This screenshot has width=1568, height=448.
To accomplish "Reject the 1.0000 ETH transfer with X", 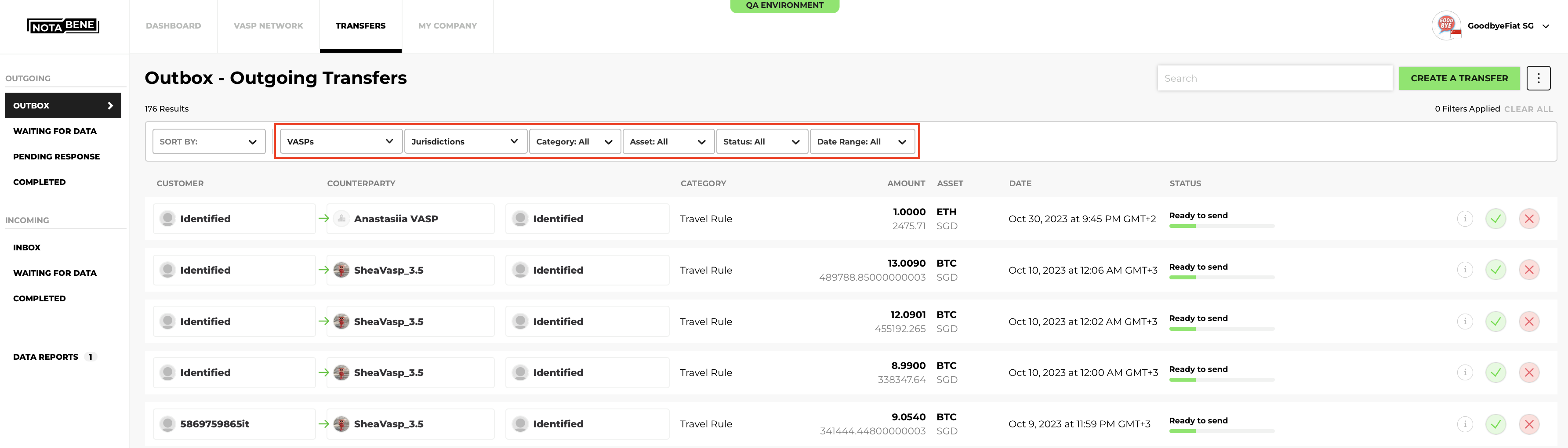I will pyautogui.click(x=1529, y=219).
